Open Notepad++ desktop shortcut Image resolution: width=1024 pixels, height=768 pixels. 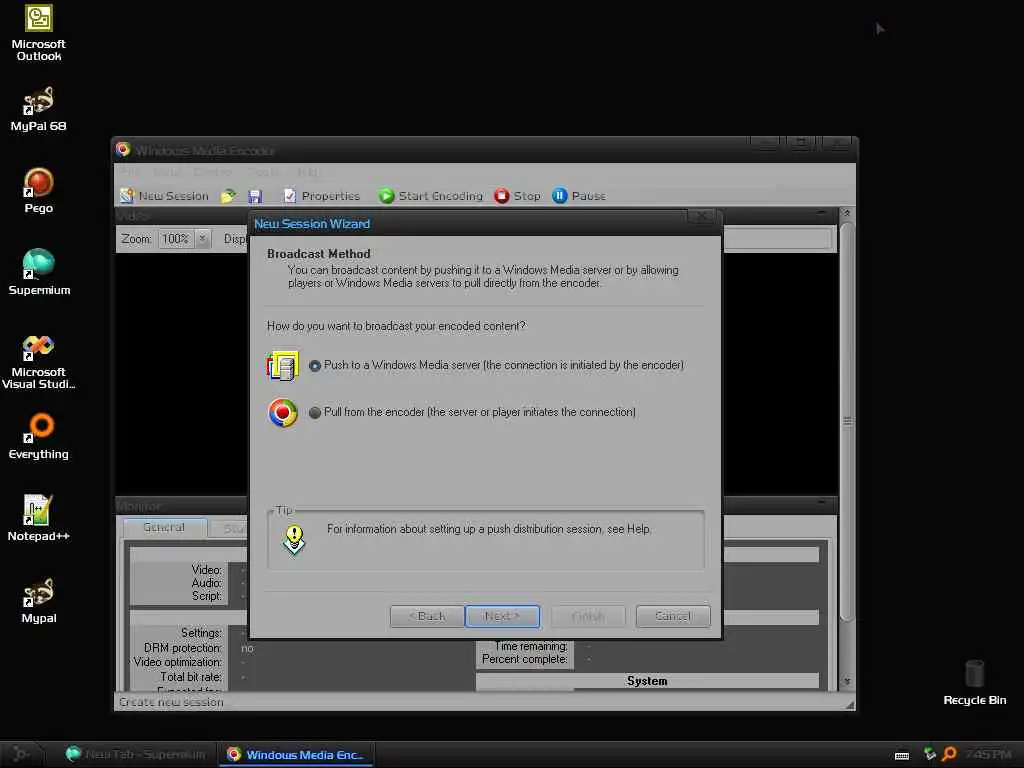39,519
